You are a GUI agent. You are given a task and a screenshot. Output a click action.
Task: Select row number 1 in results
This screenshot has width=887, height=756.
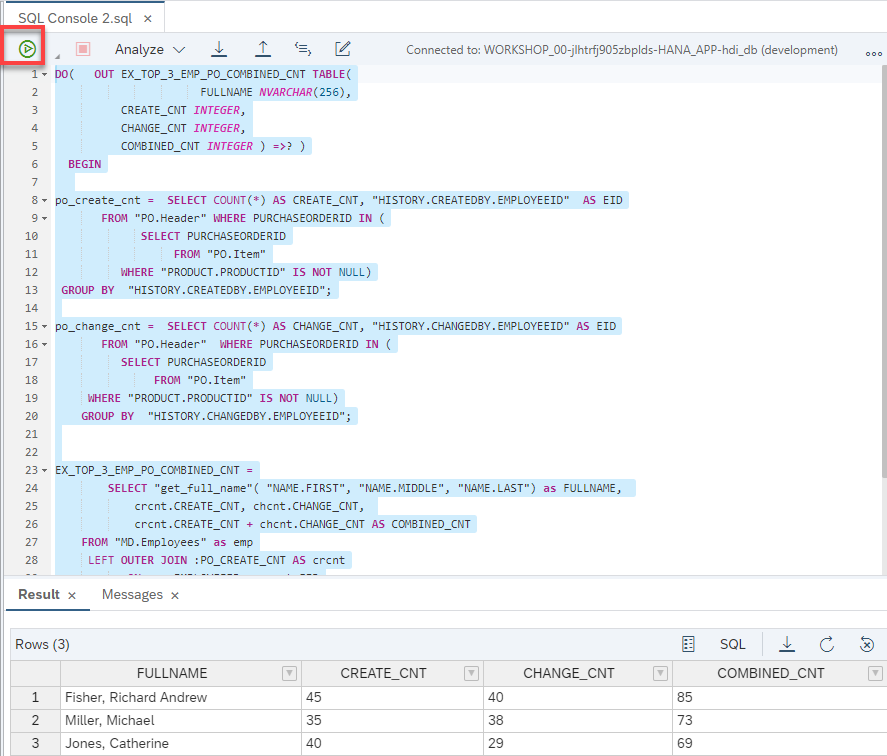click(35, 697)
